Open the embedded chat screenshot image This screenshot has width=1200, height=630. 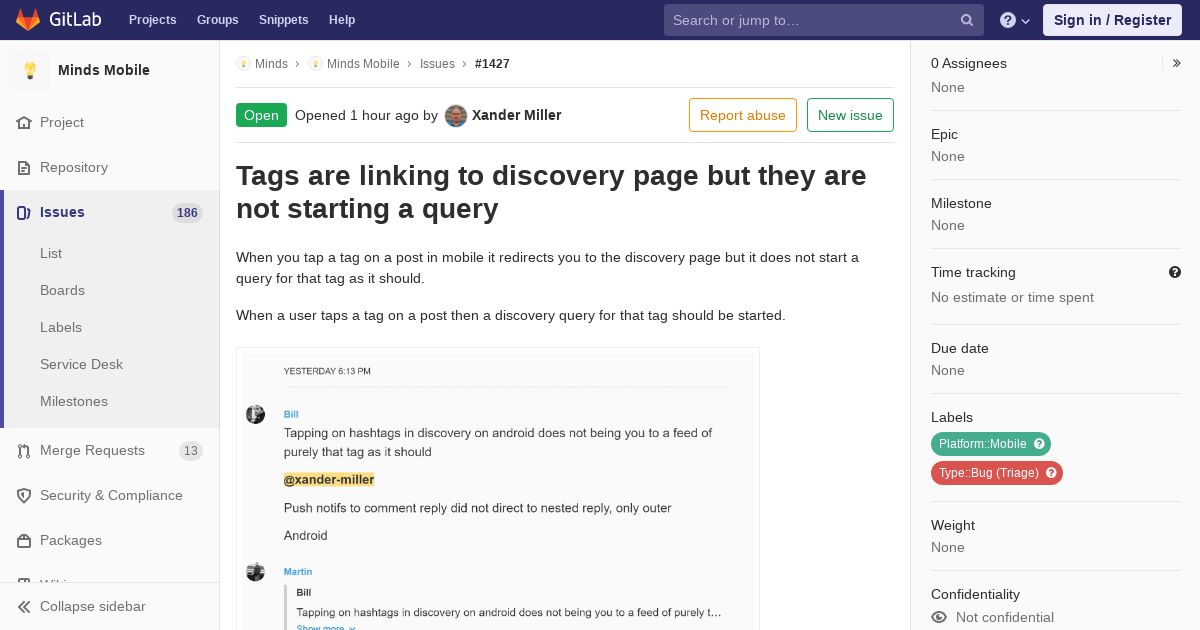498,489
